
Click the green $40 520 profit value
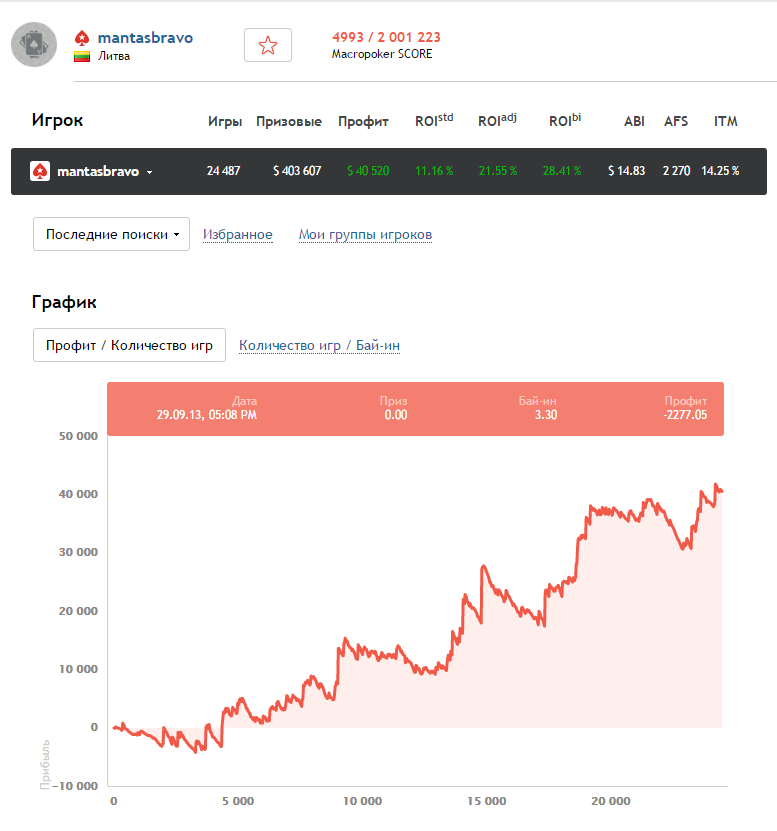368,171
